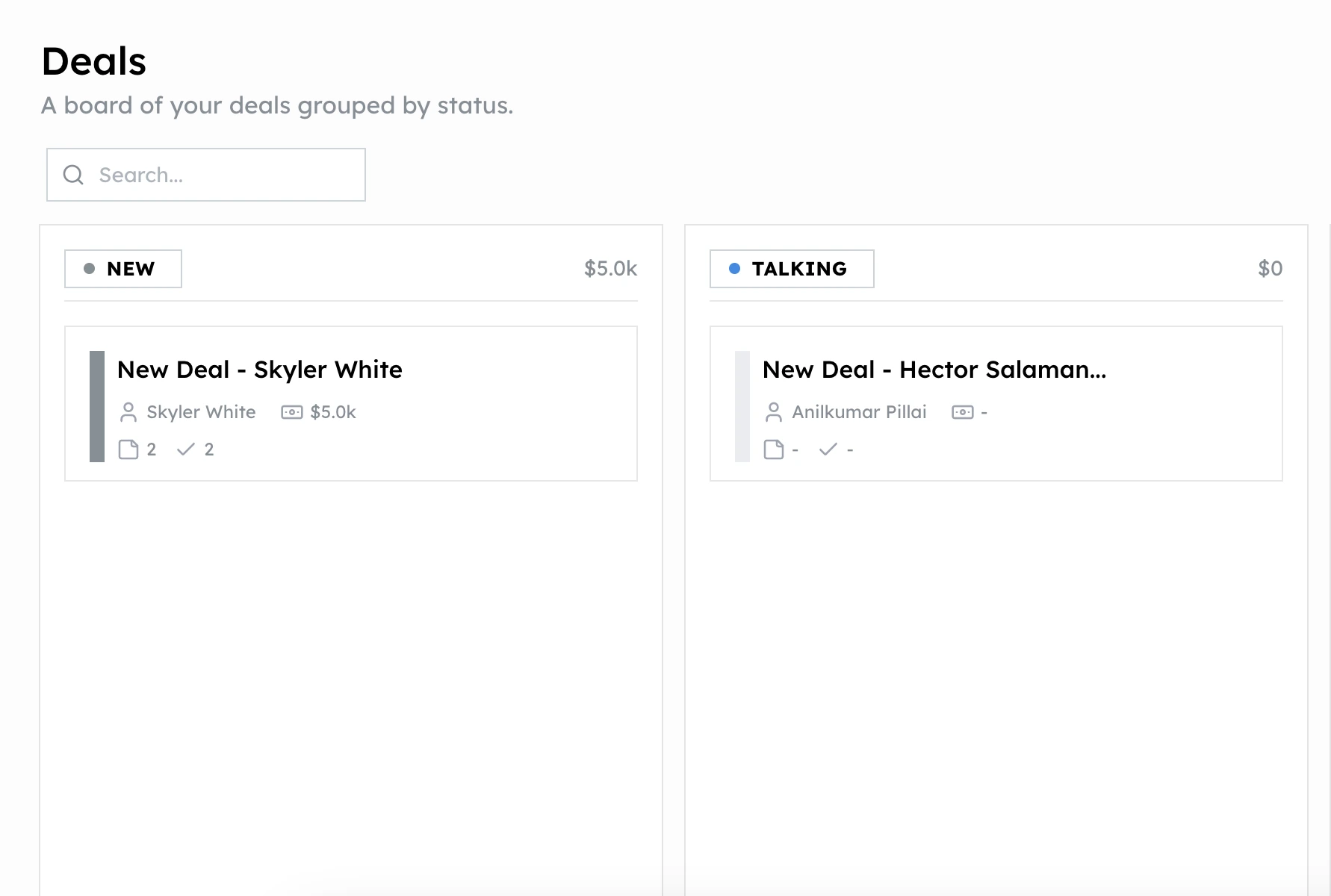Click the money icon next to $5.0k

[291, 412]
